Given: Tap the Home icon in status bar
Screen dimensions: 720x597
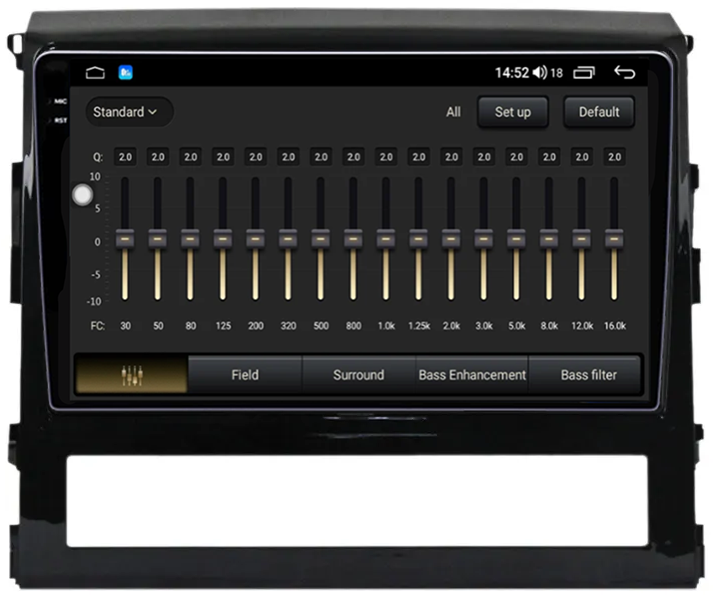Looking at the screenshot, I should click(x=95, y=73).
